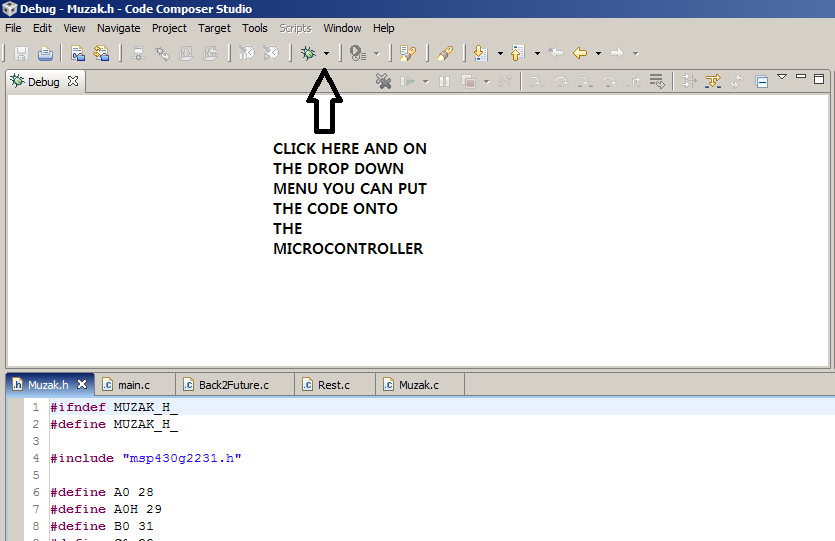Click the Disconnect icon in Debug view
This screenshot has height=541, width=835.
(505, 81)
